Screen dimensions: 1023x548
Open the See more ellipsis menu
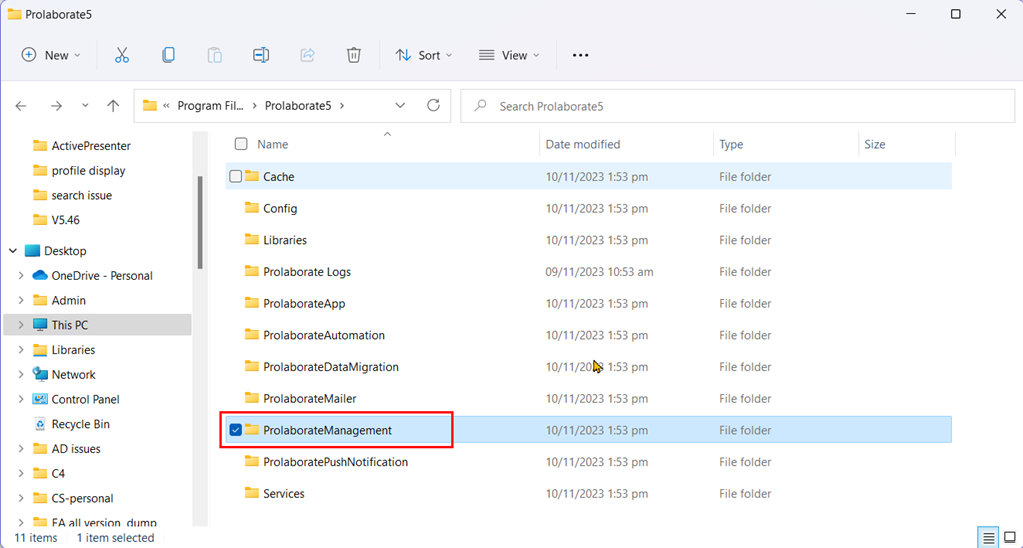tap(581, 55)
